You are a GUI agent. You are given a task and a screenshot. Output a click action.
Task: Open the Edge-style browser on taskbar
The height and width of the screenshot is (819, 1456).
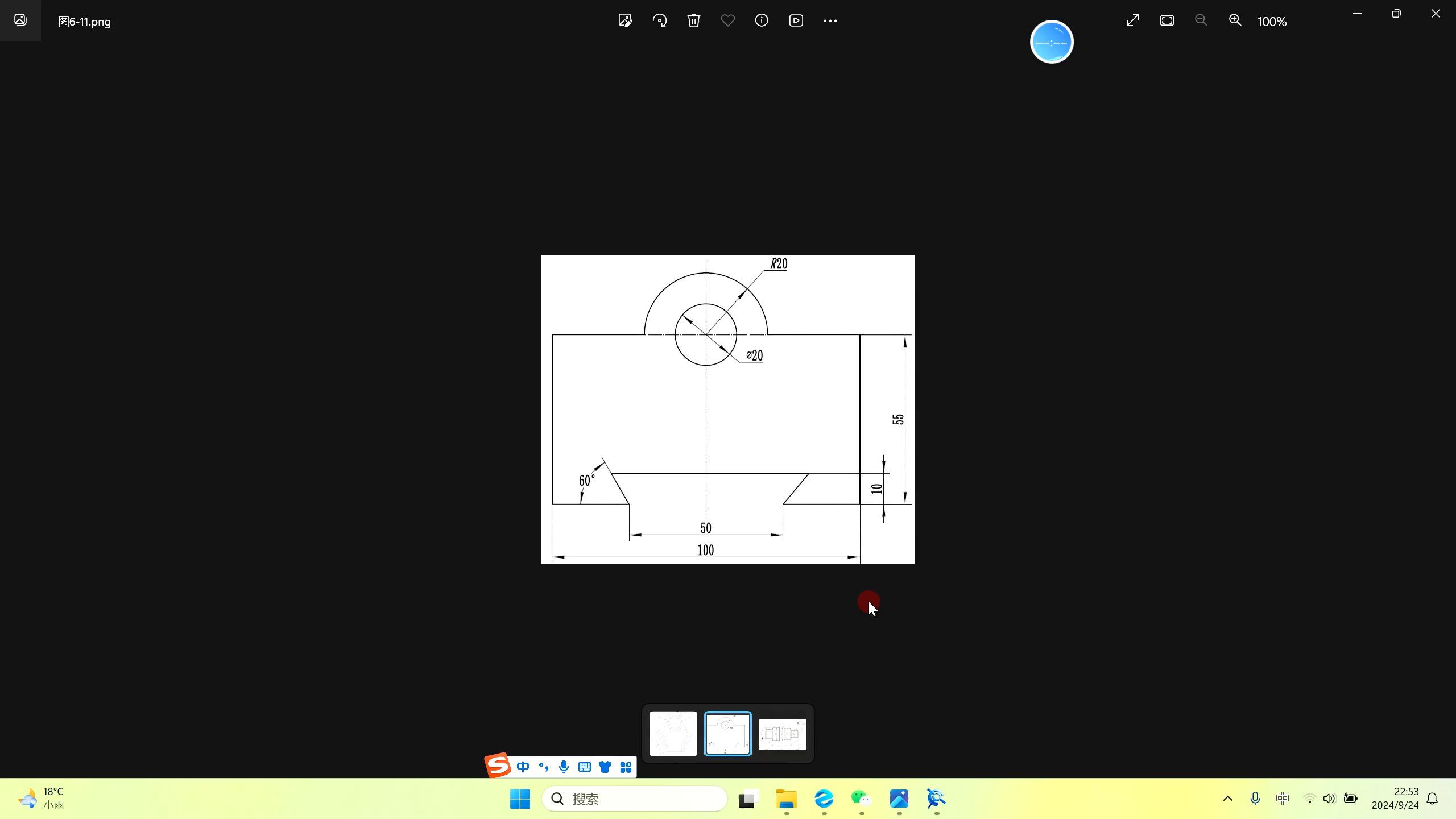tap(824, 799)
